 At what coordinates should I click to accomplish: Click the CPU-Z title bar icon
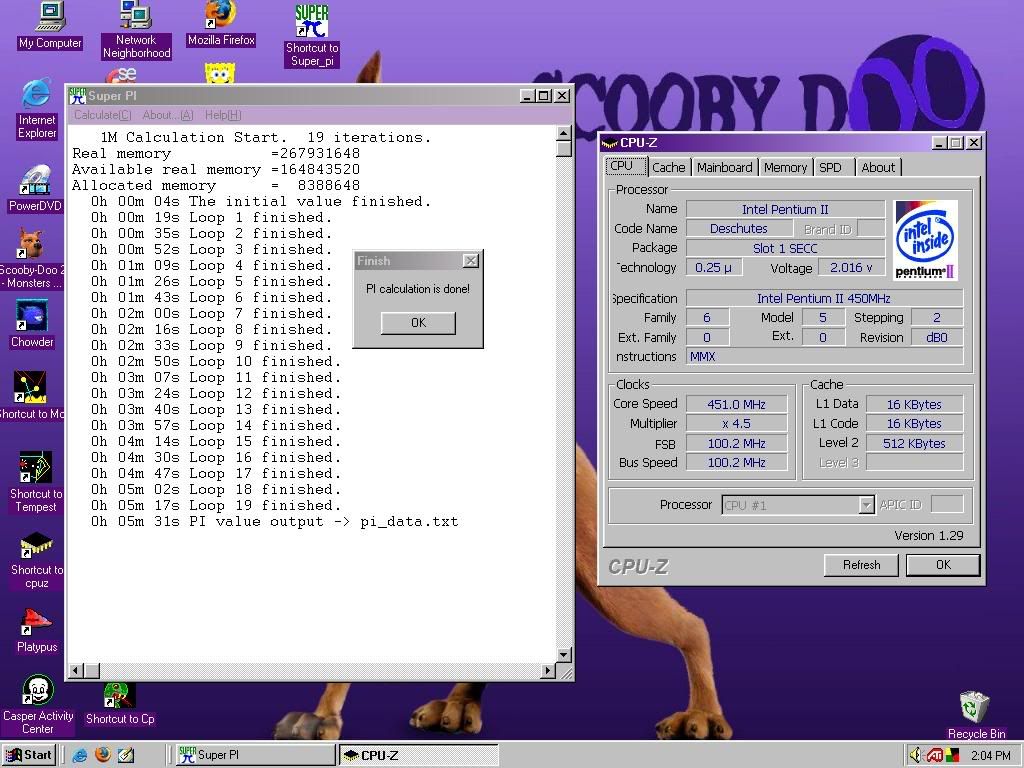tap(609, 142)
